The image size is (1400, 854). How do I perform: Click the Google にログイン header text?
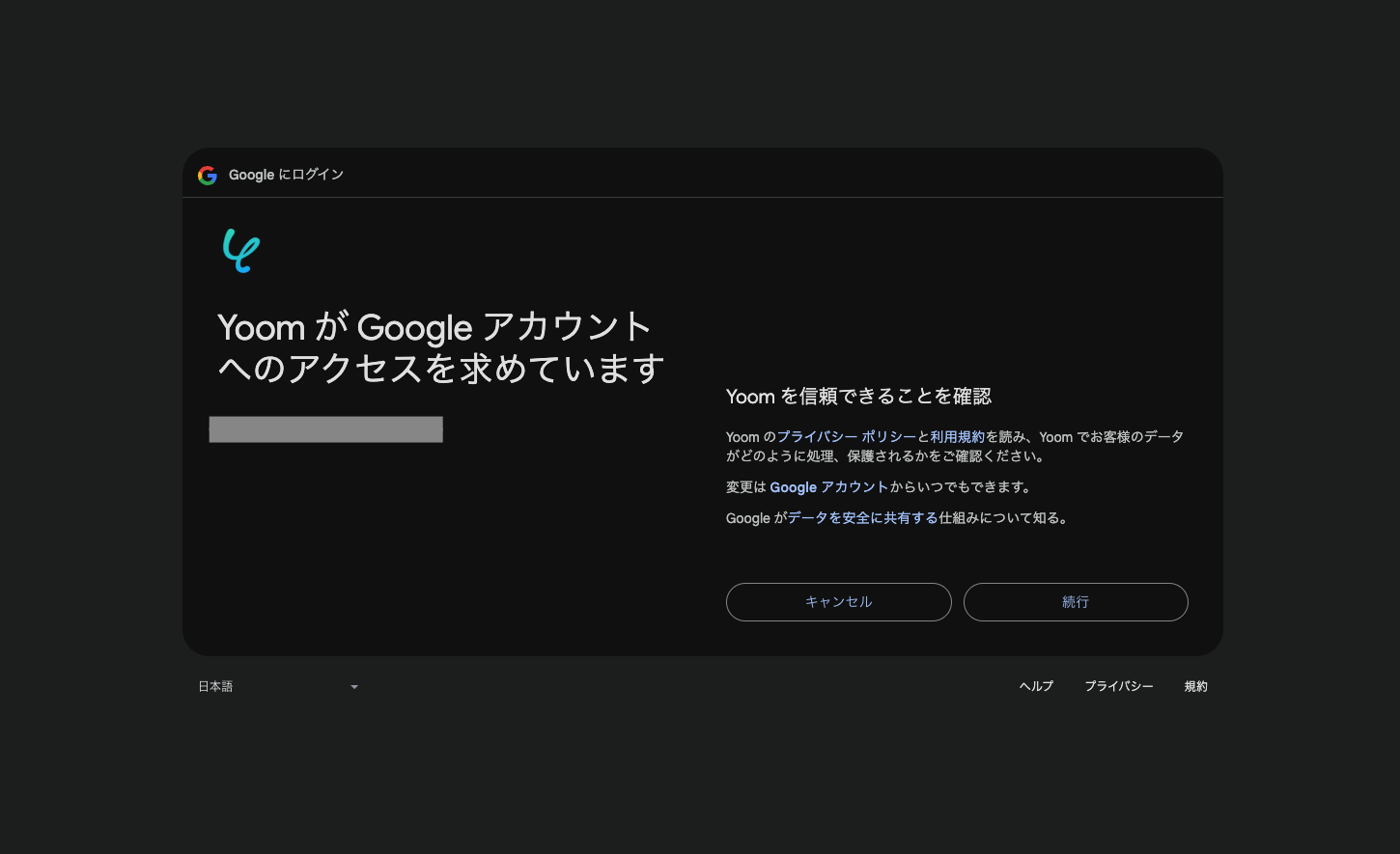coord(286,175)
